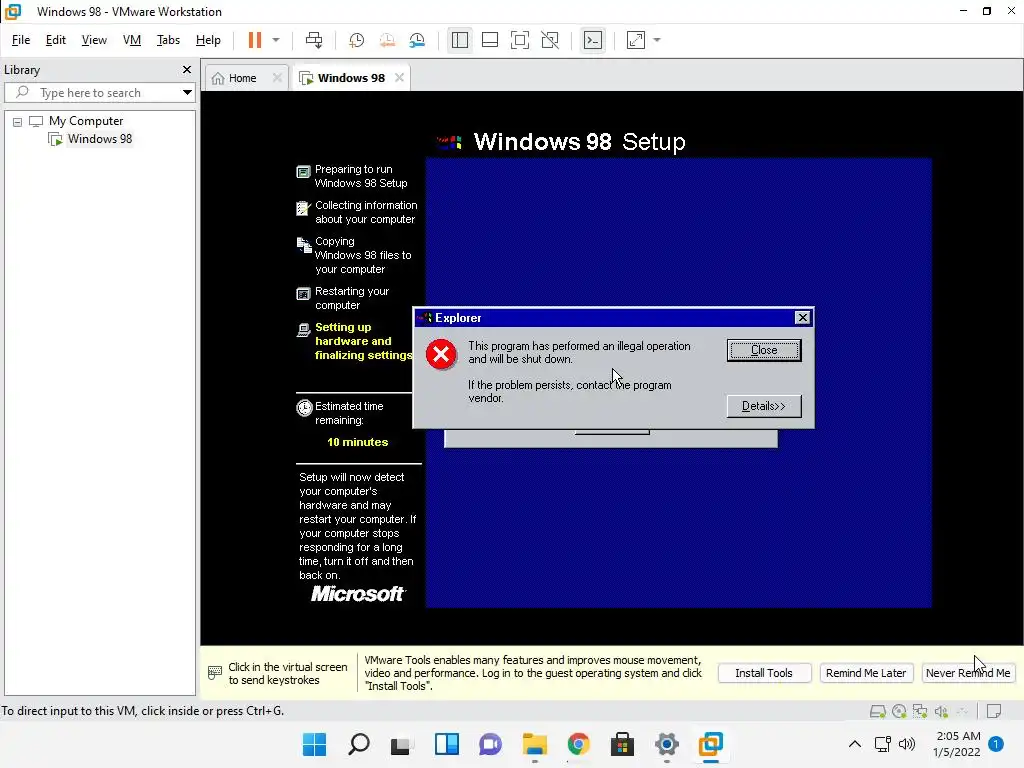
Task: Open the snapshot manager icon
Action: point(417,40)
